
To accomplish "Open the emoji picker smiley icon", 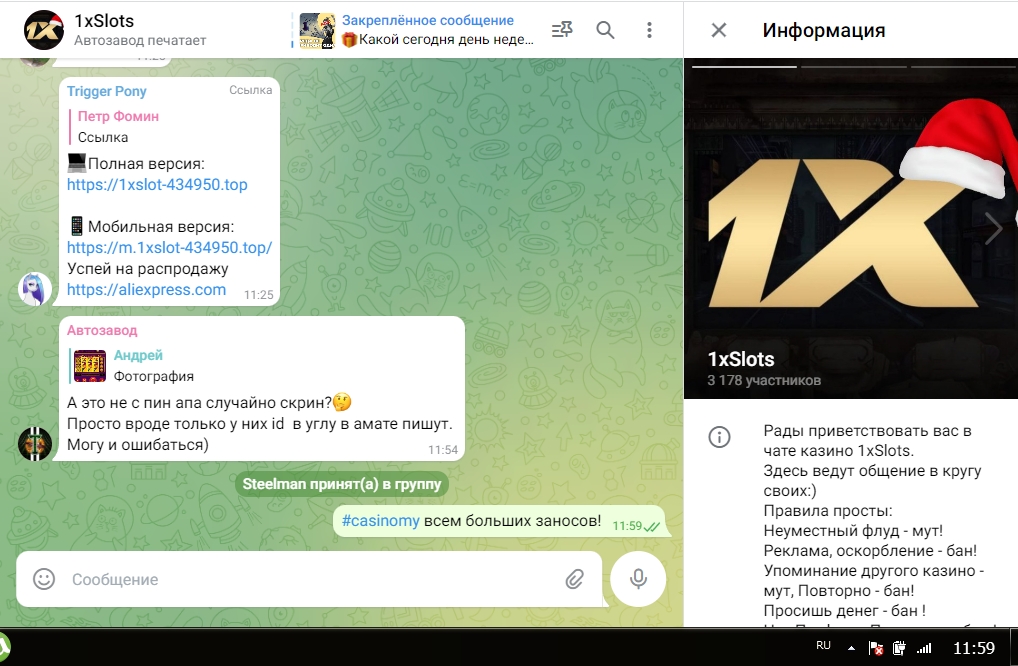I will (x=44, y=579).
